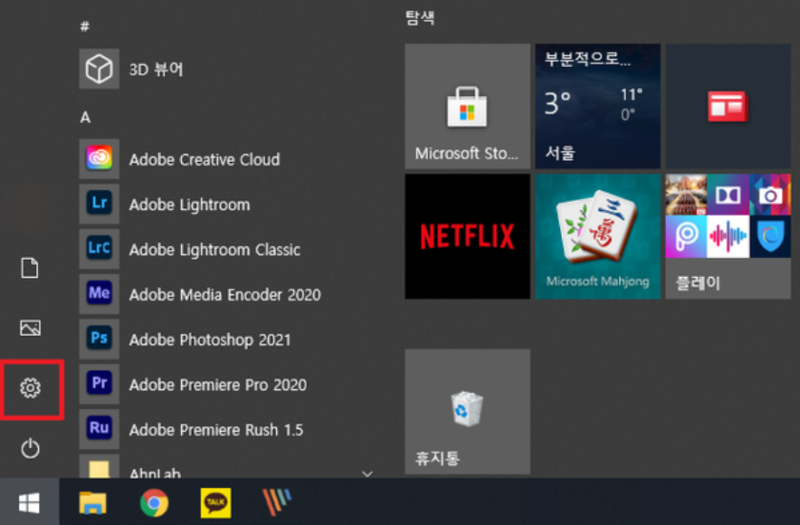Launch Adobe Photoshop 2021 Ps icon

pos(99,338)
